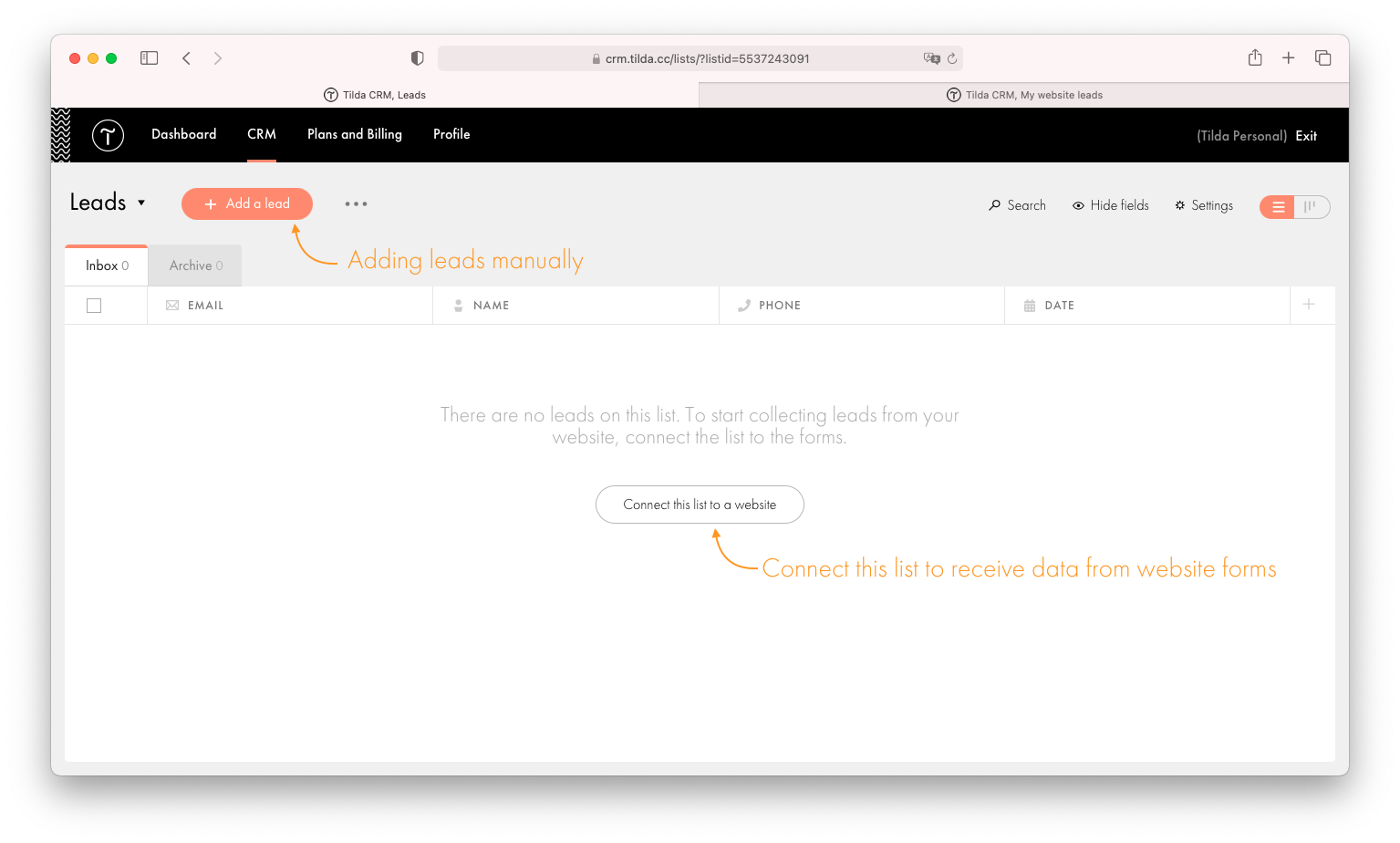Open the three-dots more options menu

click(x=356, y=203)
